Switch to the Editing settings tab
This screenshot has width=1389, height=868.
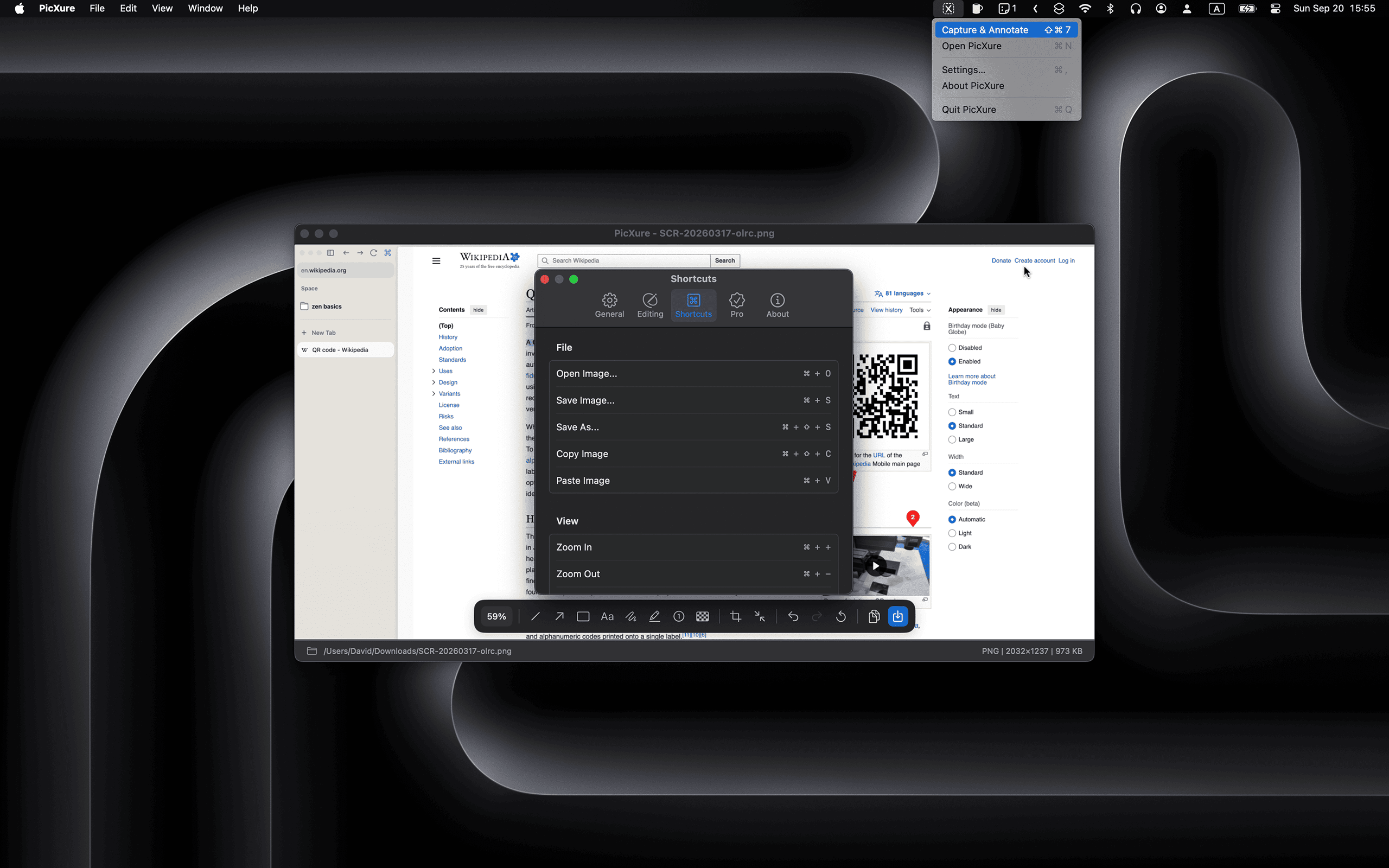tap(649, 305)
